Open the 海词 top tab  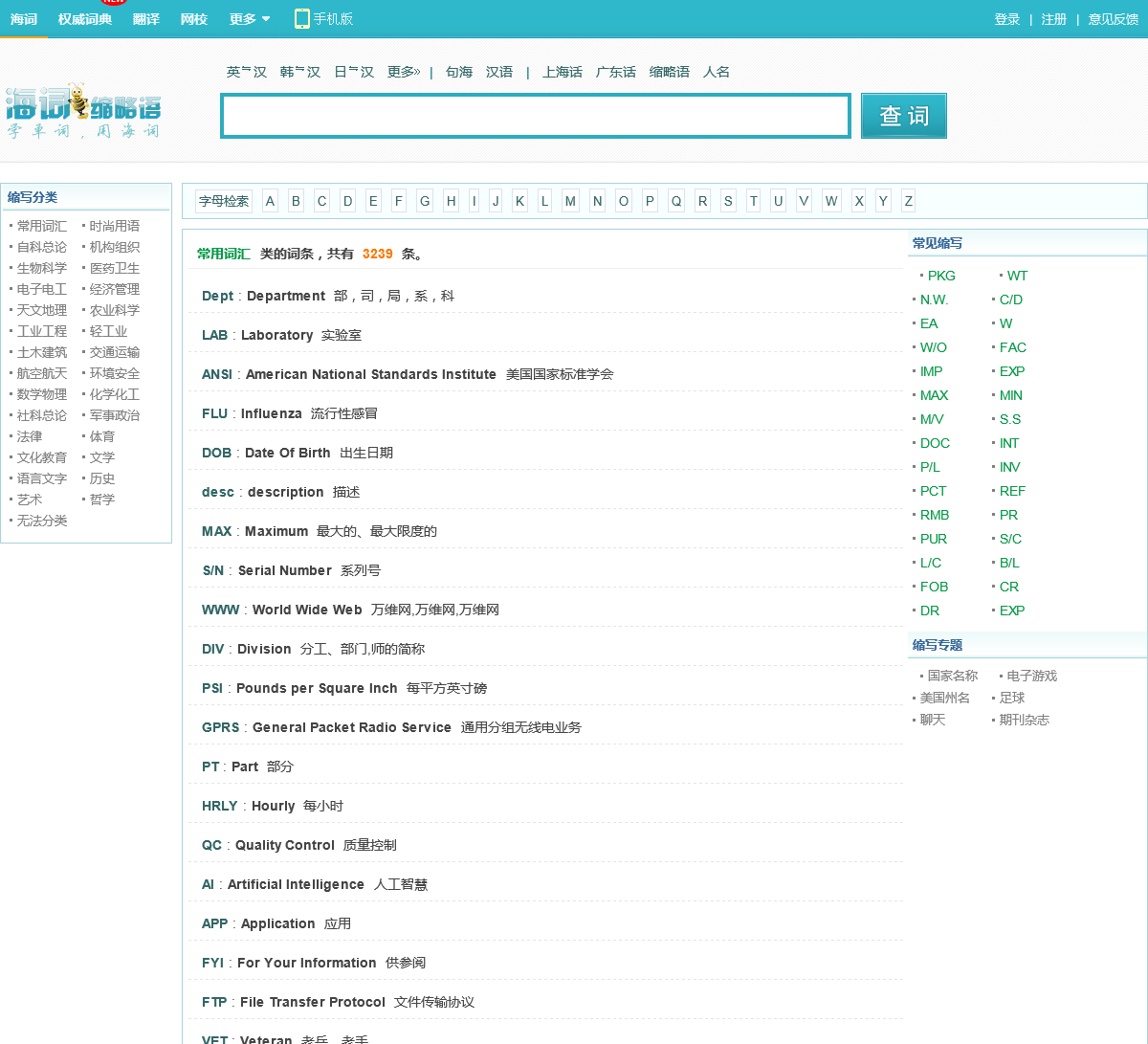[24, 19]
